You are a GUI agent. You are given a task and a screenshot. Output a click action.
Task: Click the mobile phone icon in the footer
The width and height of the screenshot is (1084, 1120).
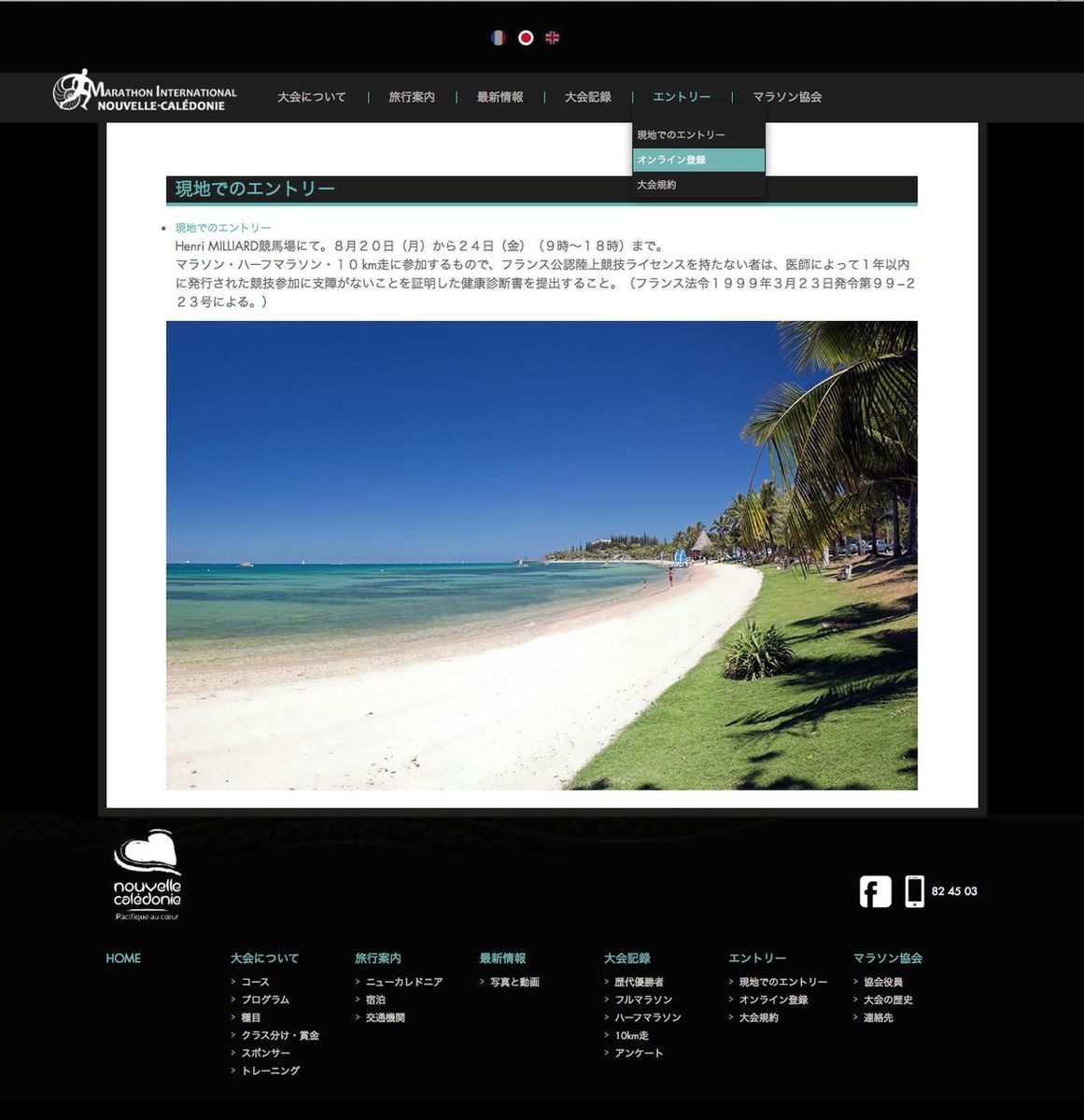pos(914,891)
